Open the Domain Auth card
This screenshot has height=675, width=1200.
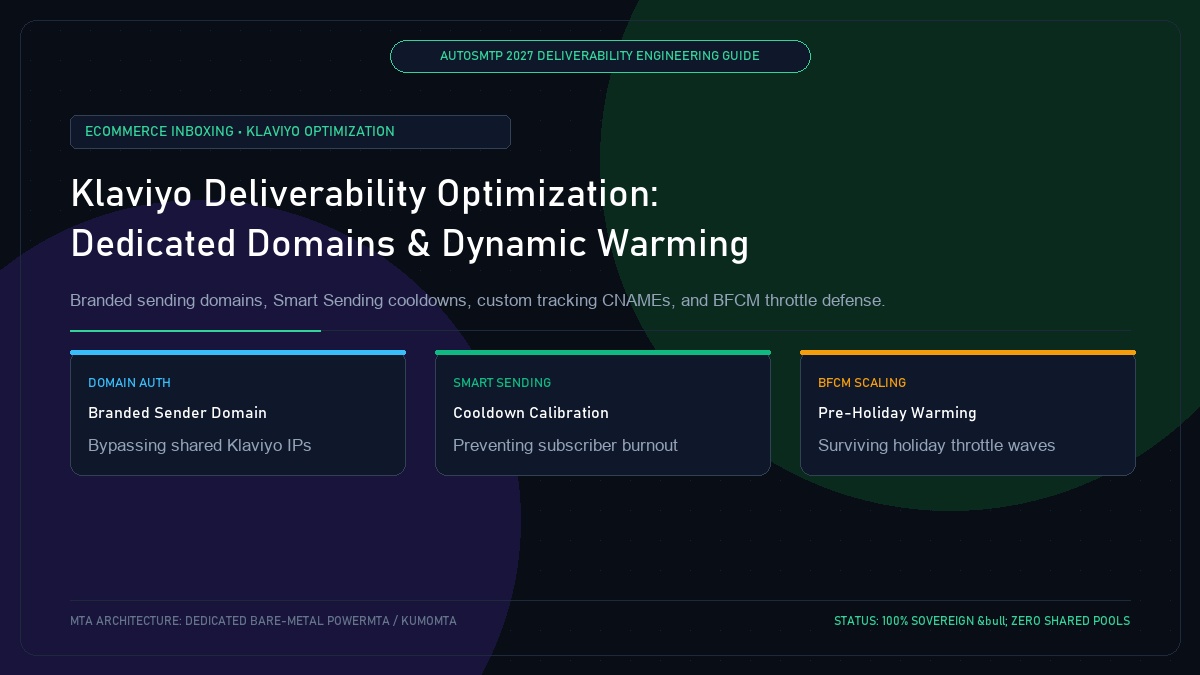[x=238, y=413]
